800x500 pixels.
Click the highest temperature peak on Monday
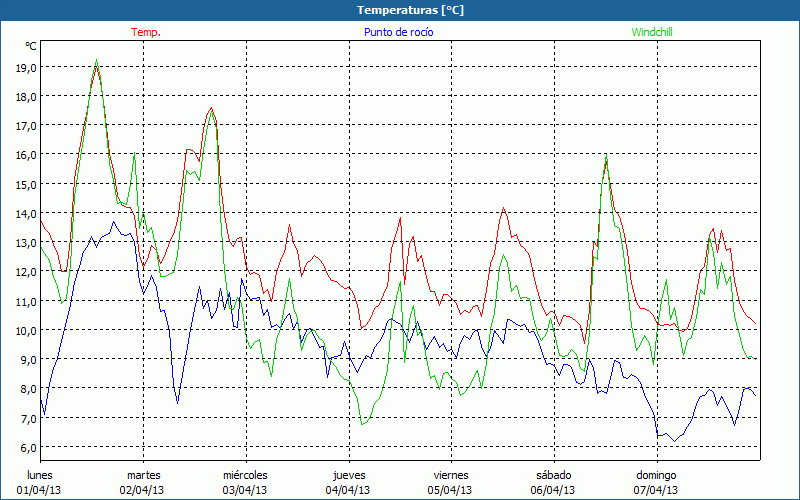pyautogui.click(x=96, y=61)
